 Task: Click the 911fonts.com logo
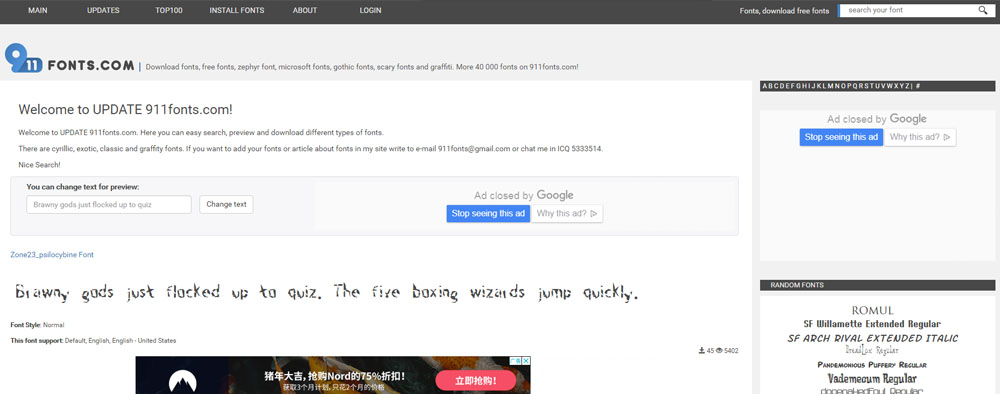(70, 58)
